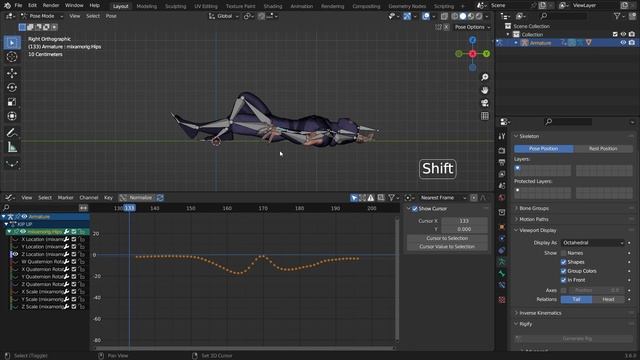Viewport: 640px width, 360px height.
Task: Click the graph editor horizontal scrollbar
Action: pos(244,348)
